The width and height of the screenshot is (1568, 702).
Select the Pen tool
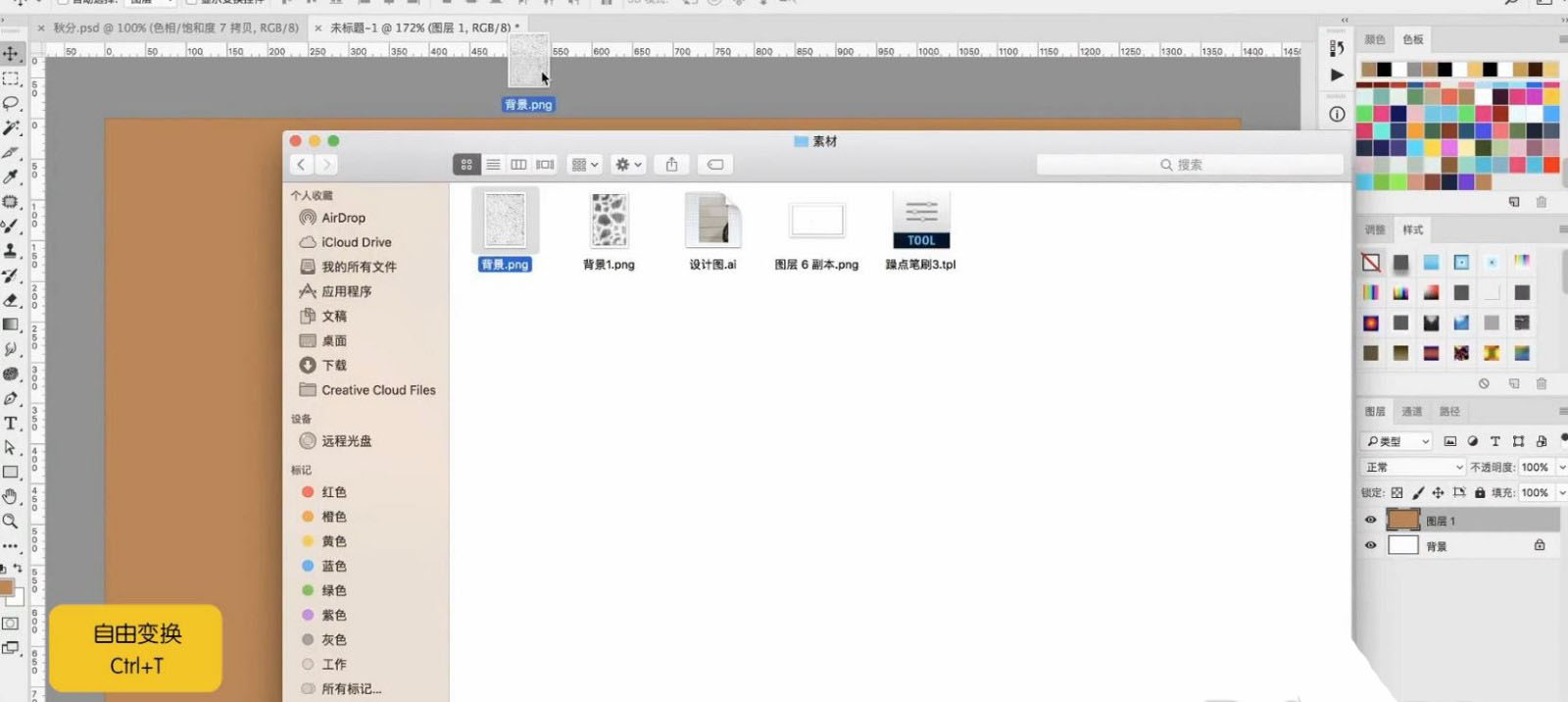pyautogui.click(x=11, y=398)
